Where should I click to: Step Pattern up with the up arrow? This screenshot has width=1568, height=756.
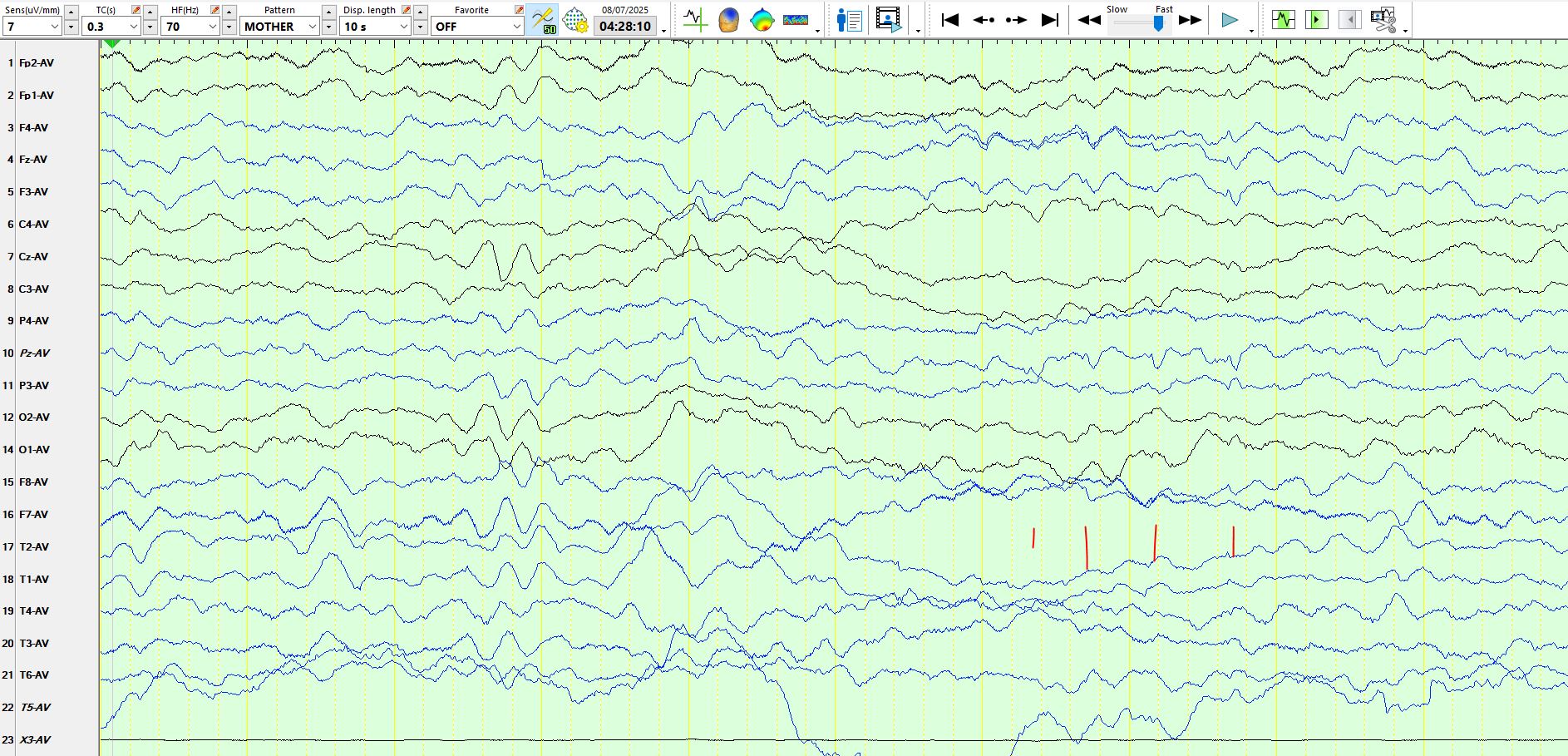(328, 12)
